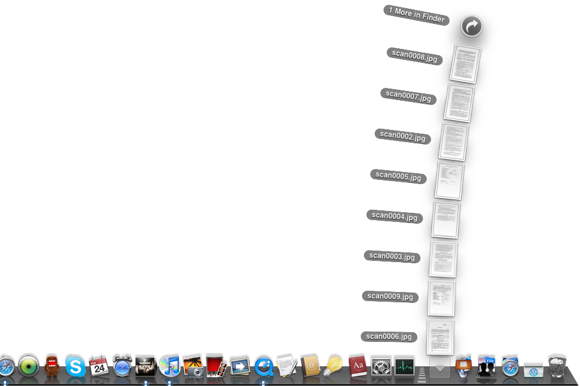This screenshot has height=386, width=580.
Task: Open the Safari compass icon at dock's left end
Action: (x=6, y=366)
